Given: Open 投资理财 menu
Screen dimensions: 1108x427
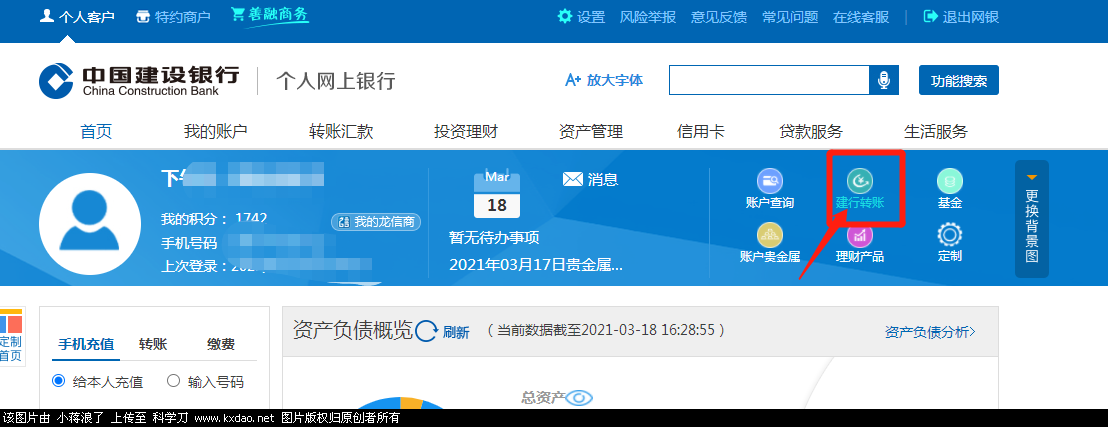Looking at the screenshot, I should (x=466, y=131).
